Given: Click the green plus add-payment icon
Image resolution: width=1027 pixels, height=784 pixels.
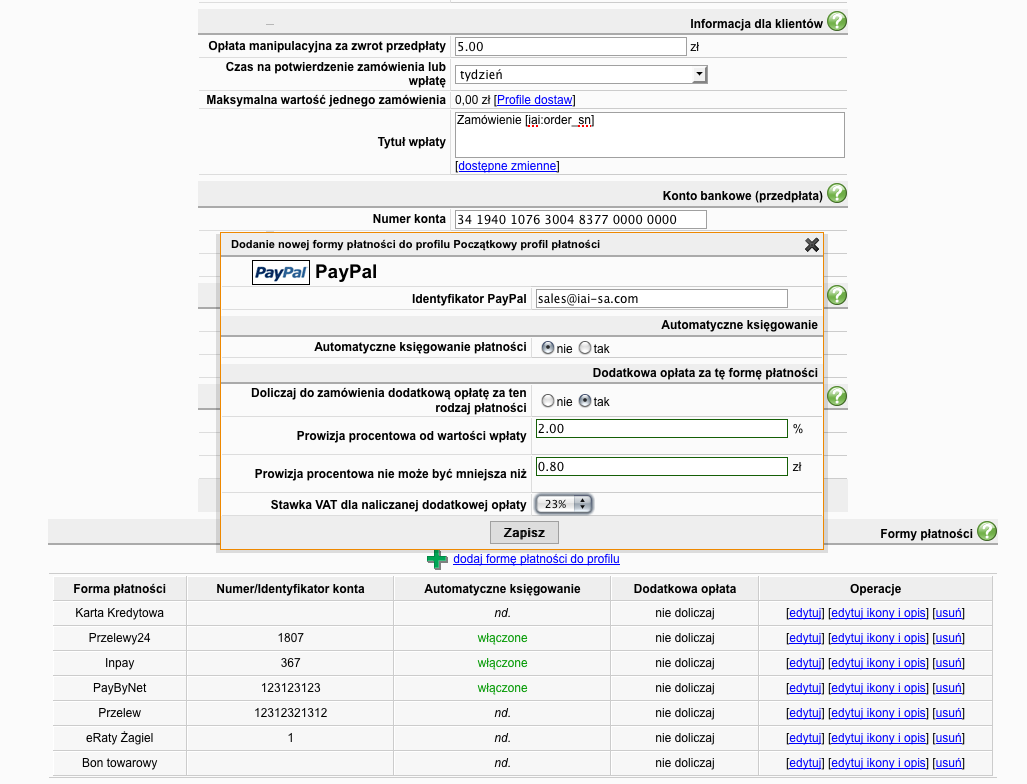Looking at the screenshot, I should point(437,559).
